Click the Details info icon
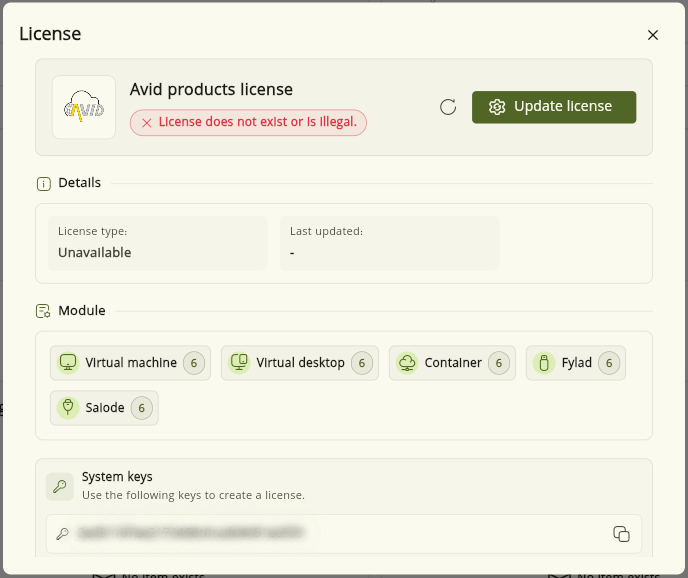 coord(43,183)
